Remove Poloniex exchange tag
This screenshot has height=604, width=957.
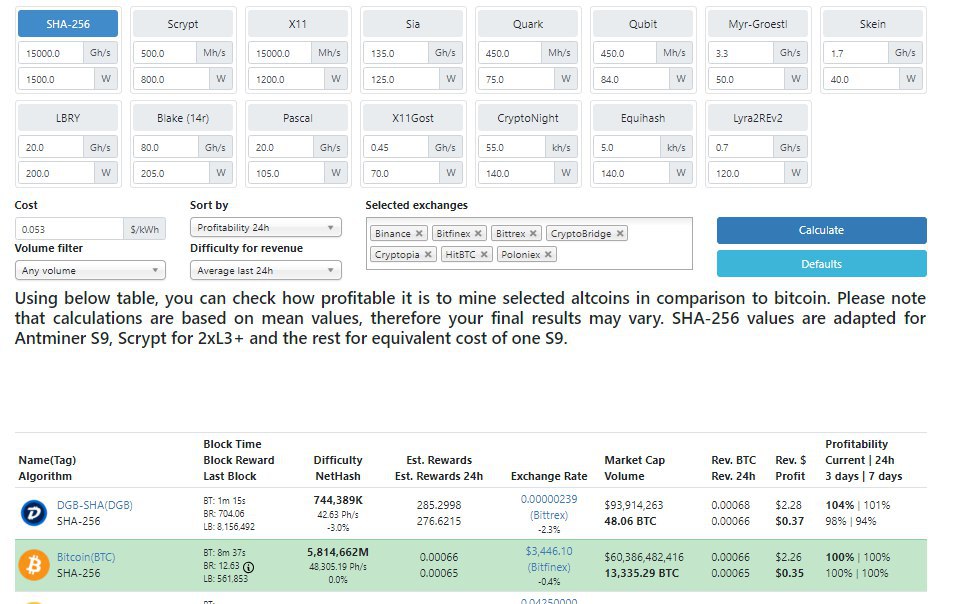coord(548,254)
